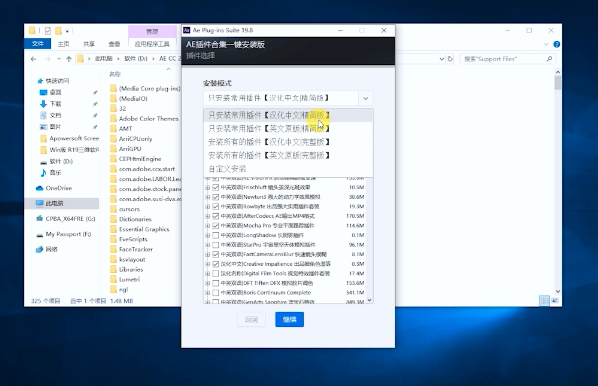Open Explorer recent locations dropdown

coord(59,59)
